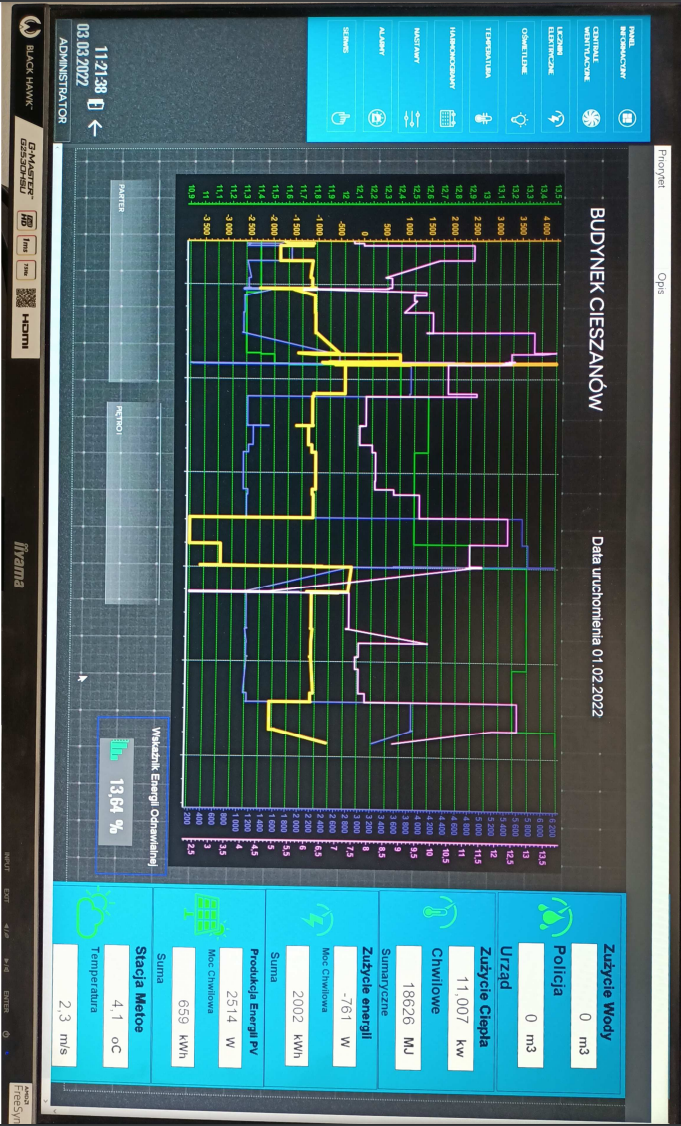Open the Temperatura thermometer icon

pyautogui.click(x=483, y=118)
